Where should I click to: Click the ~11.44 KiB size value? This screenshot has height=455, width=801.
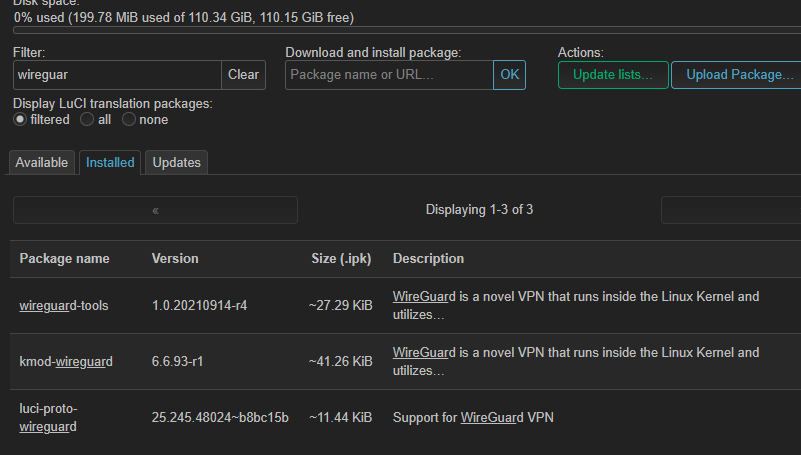point(341,418)
